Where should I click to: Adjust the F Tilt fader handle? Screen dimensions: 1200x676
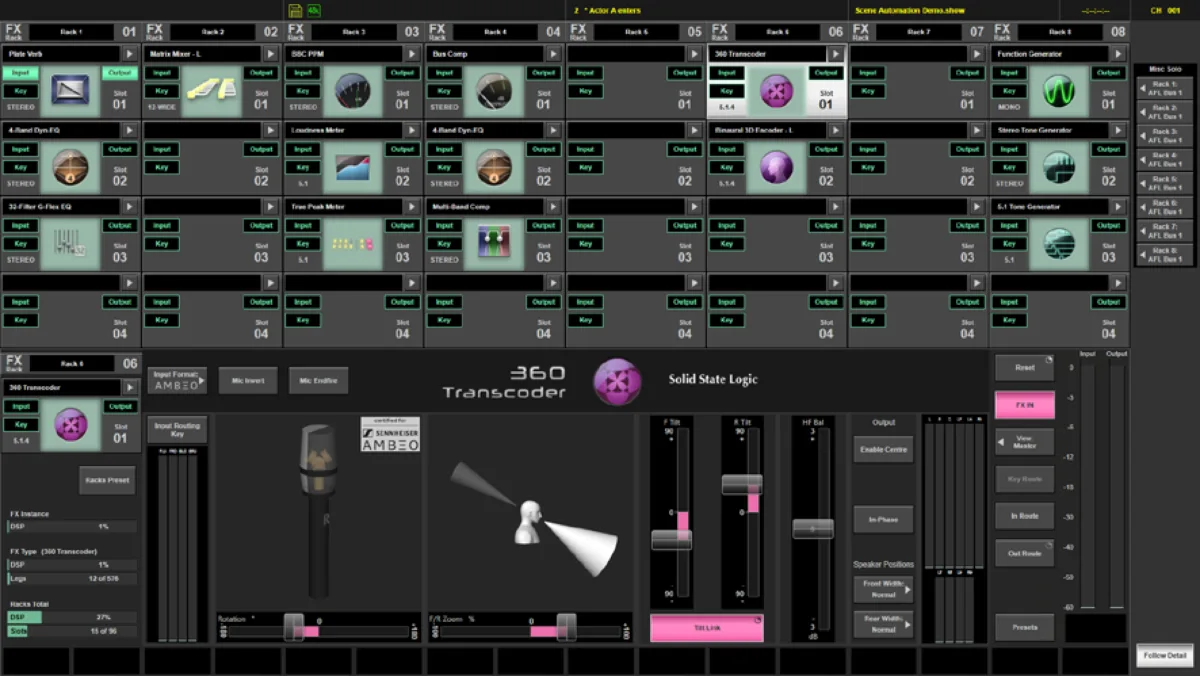pyautogui.click(x=671, y=539)
